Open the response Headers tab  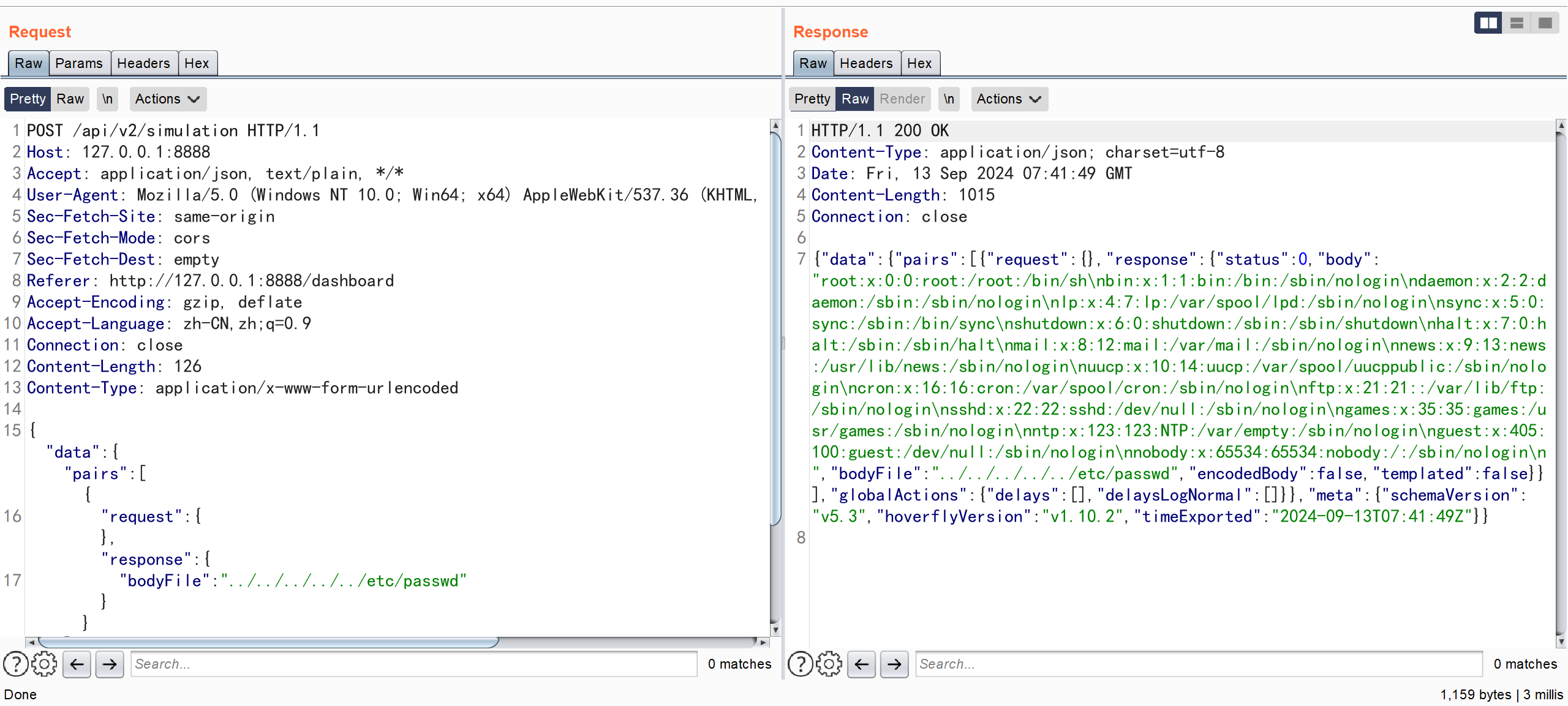(x=865, y=63)
